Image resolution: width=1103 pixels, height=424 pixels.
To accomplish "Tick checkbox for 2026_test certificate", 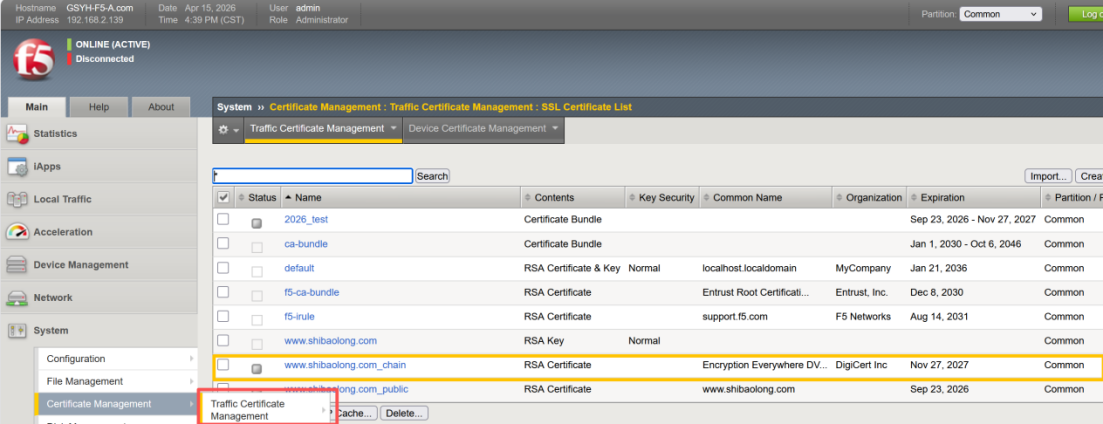I will point(223,219).
